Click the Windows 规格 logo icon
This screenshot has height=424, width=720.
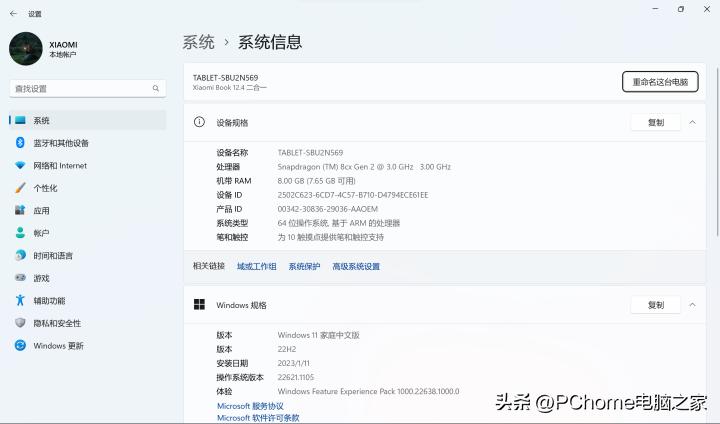pos(199,305)
